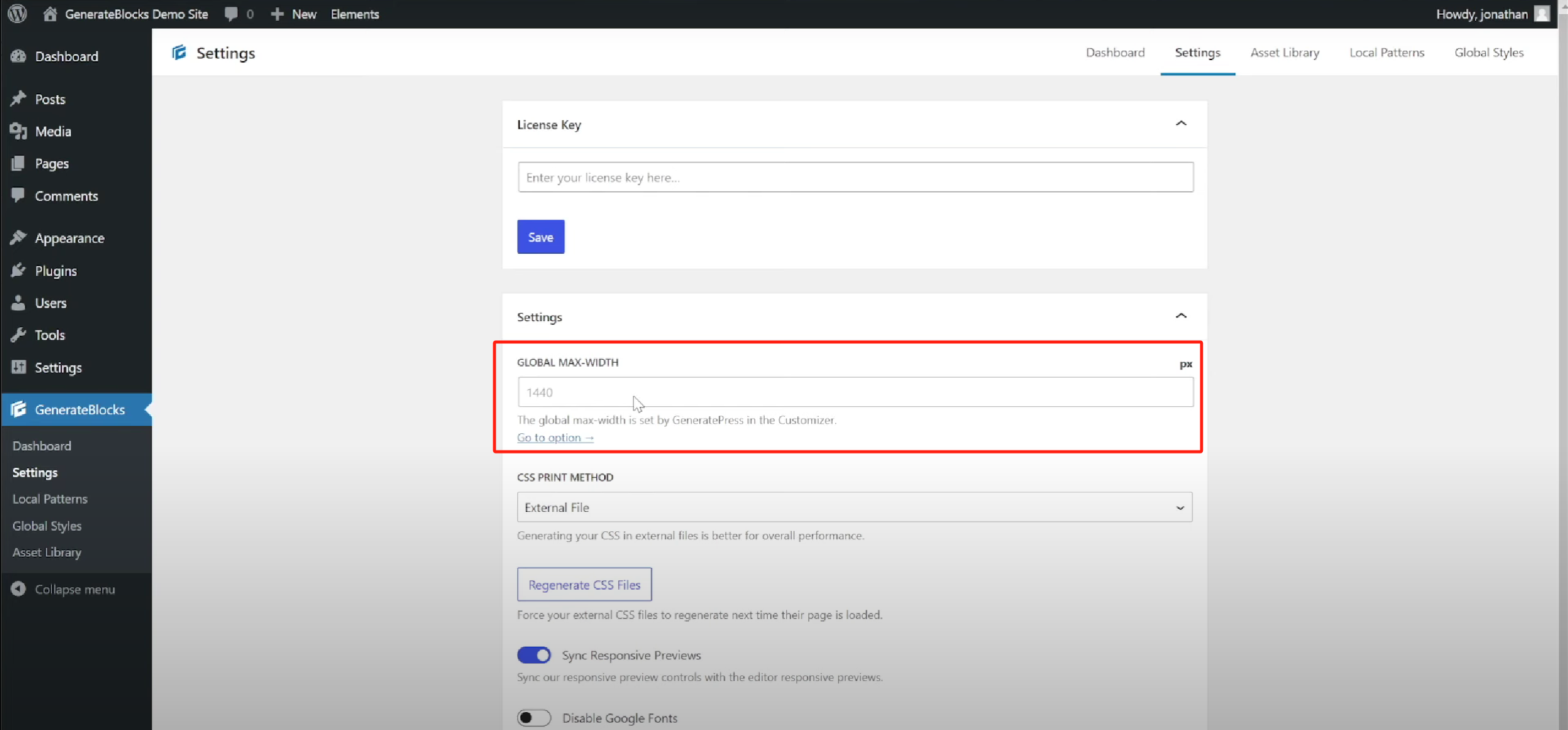The height and width of the screenshot is (730, 1568).
Task: Enable the Disable Google Fonts toggle
Action: 534,718
